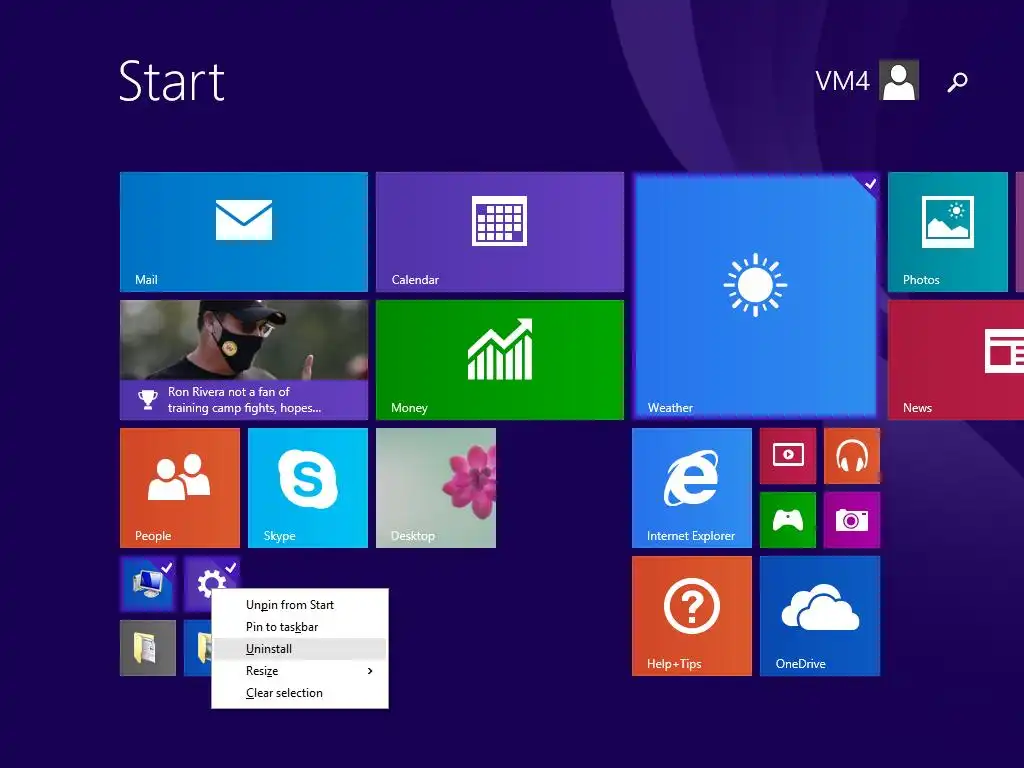Open the Ron Rivera sports news tile
Viewport: 1024px width, 768px height.
coord(244,360)
